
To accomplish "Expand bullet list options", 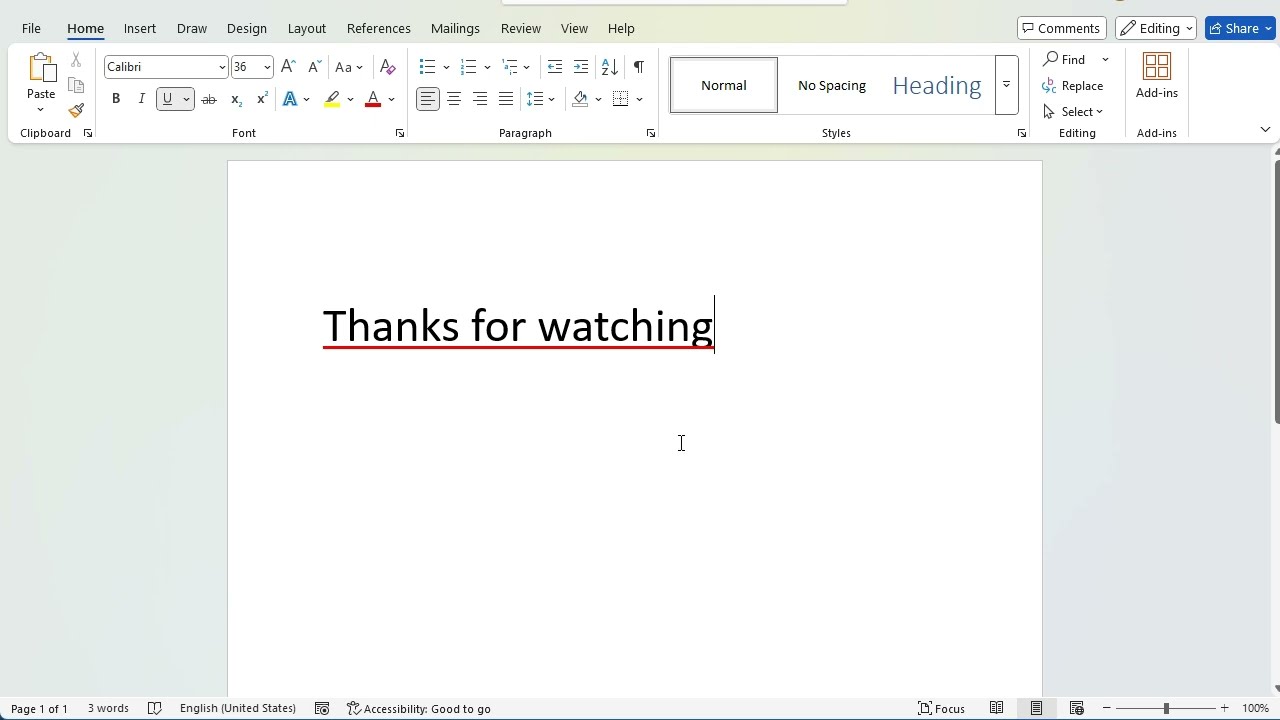I will tap(446, 67).
